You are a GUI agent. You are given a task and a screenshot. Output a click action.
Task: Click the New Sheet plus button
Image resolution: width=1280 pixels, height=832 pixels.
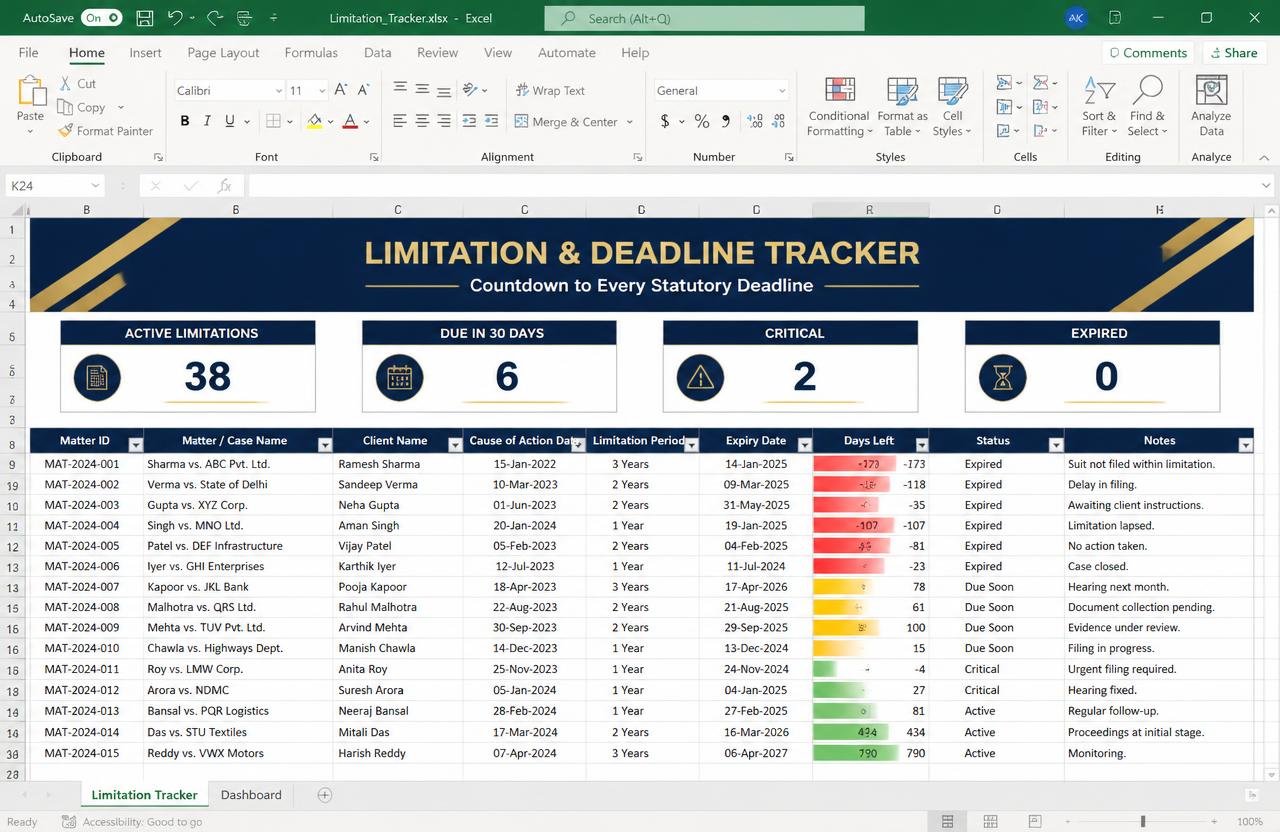coord(324,795)
